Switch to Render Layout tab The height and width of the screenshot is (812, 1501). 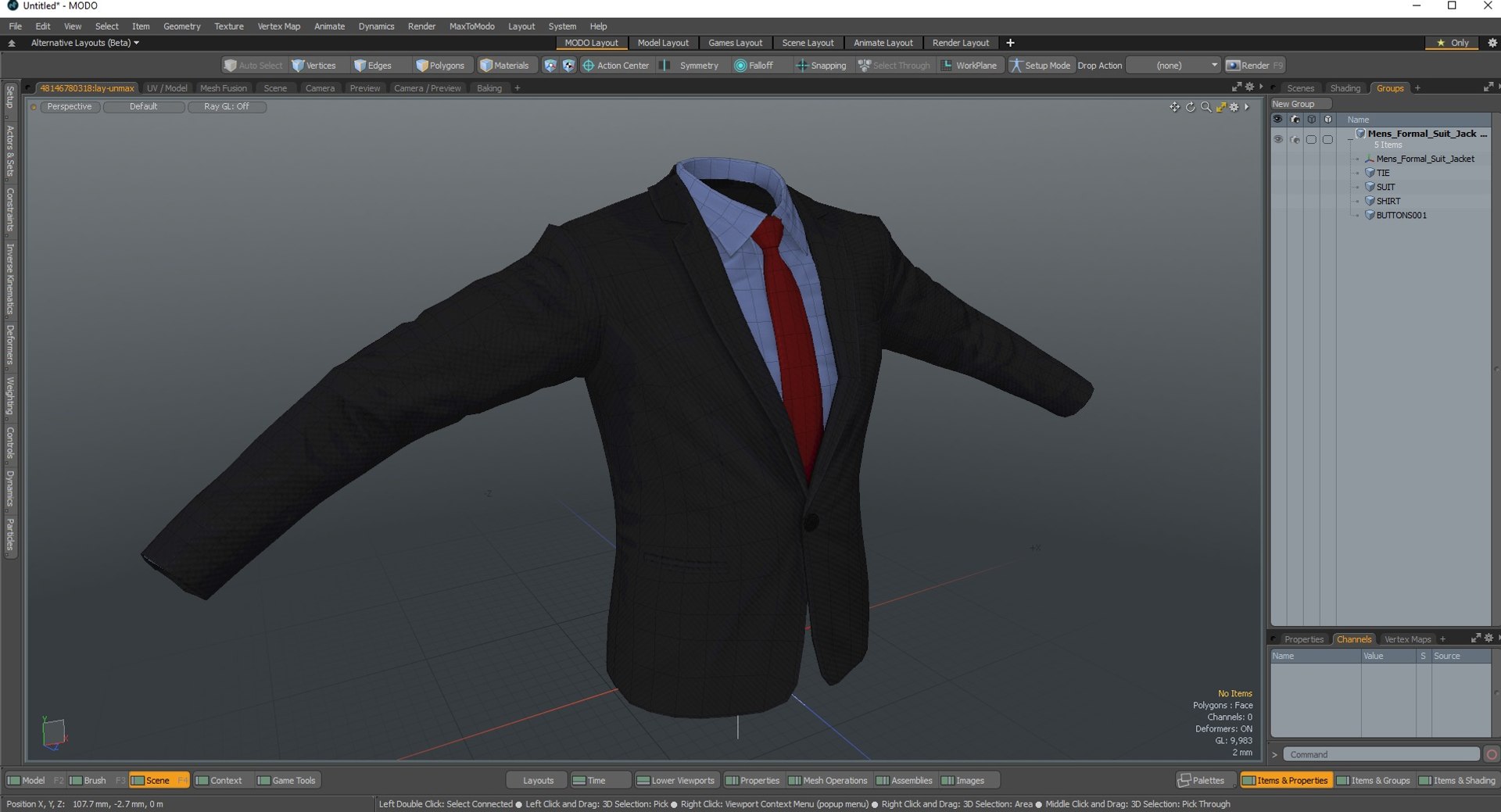960,43
